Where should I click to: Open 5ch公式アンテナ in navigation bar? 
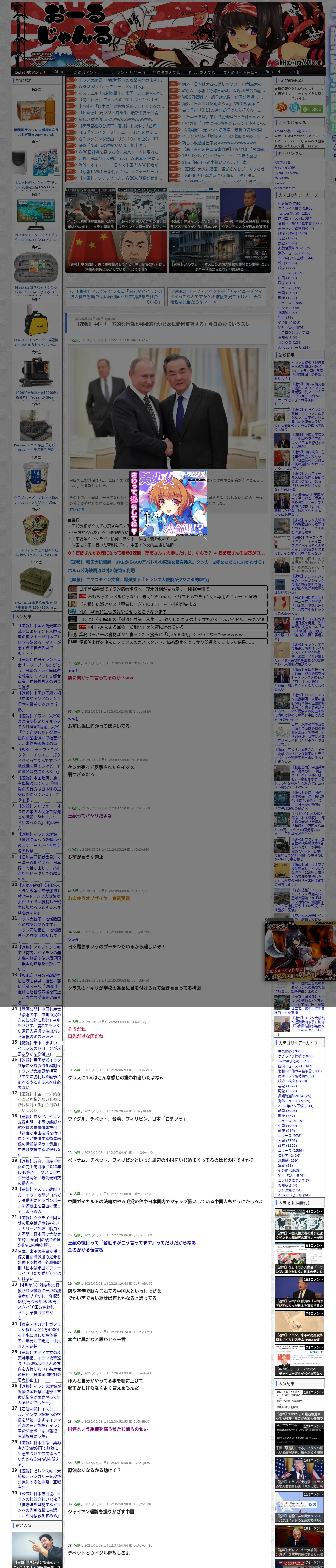[x=31, y=72]
